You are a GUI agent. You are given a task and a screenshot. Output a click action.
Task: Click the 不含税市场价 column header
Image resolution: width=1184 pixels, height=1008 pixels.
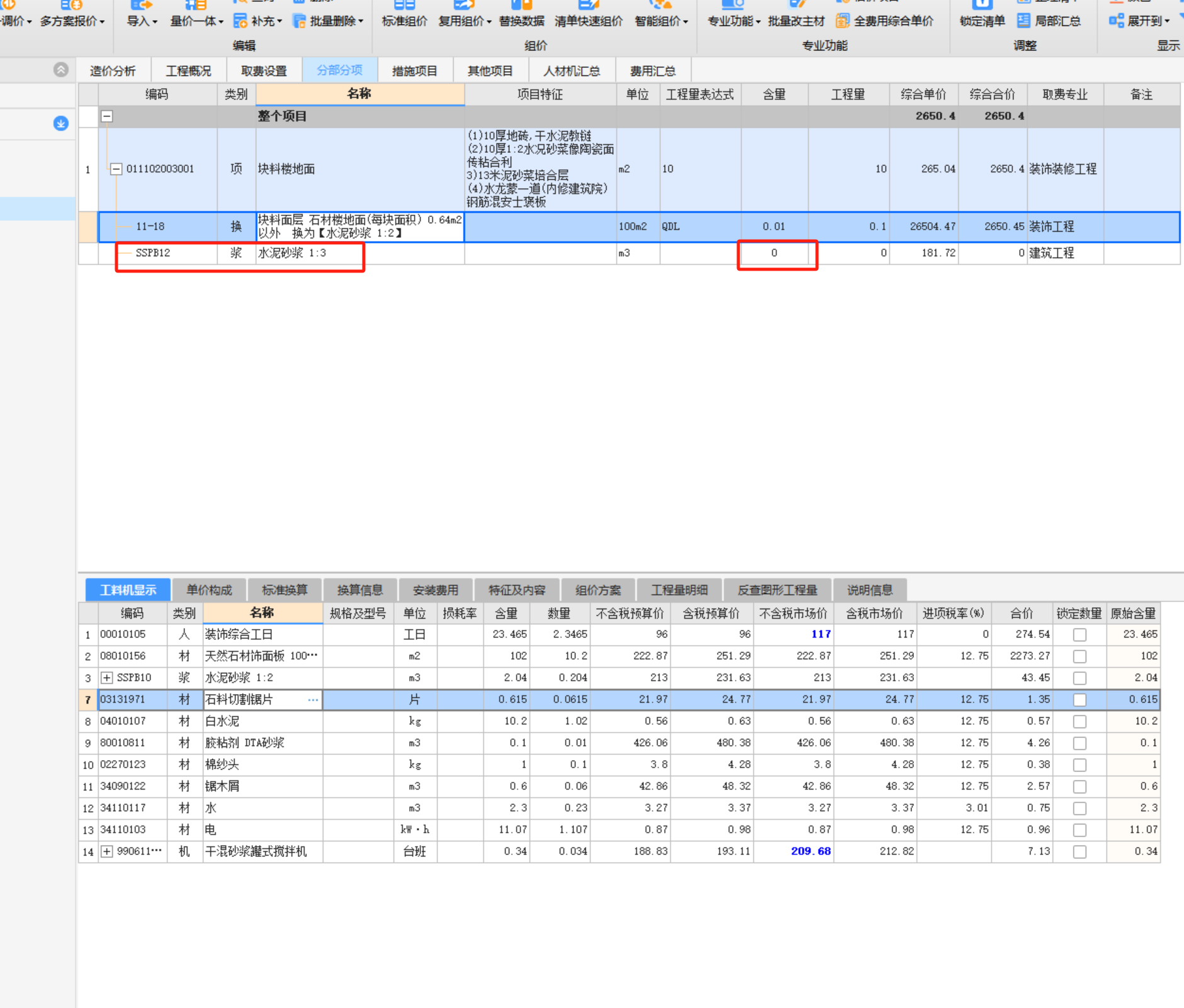coord(793,613)
